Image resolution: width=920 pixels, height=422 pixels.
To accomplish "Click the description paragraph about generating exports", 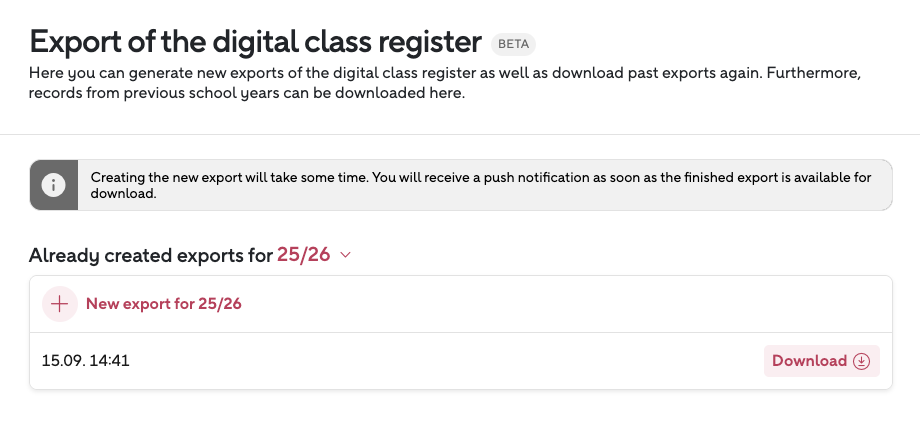I will click(x=440, y=74).
